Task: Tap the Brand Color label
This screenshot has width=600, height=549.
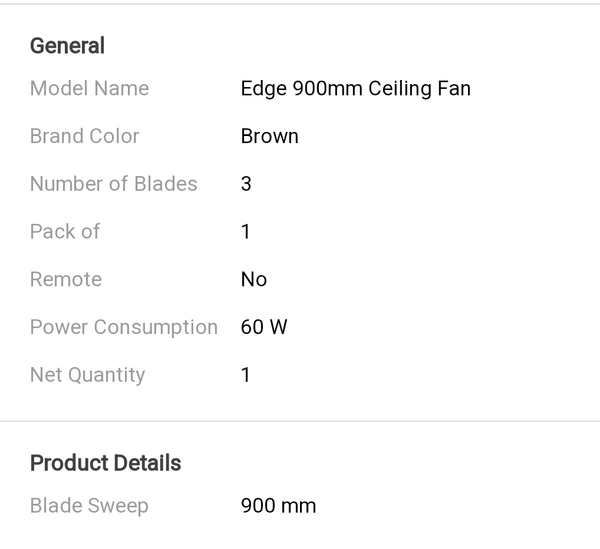Action: [84, 136]
